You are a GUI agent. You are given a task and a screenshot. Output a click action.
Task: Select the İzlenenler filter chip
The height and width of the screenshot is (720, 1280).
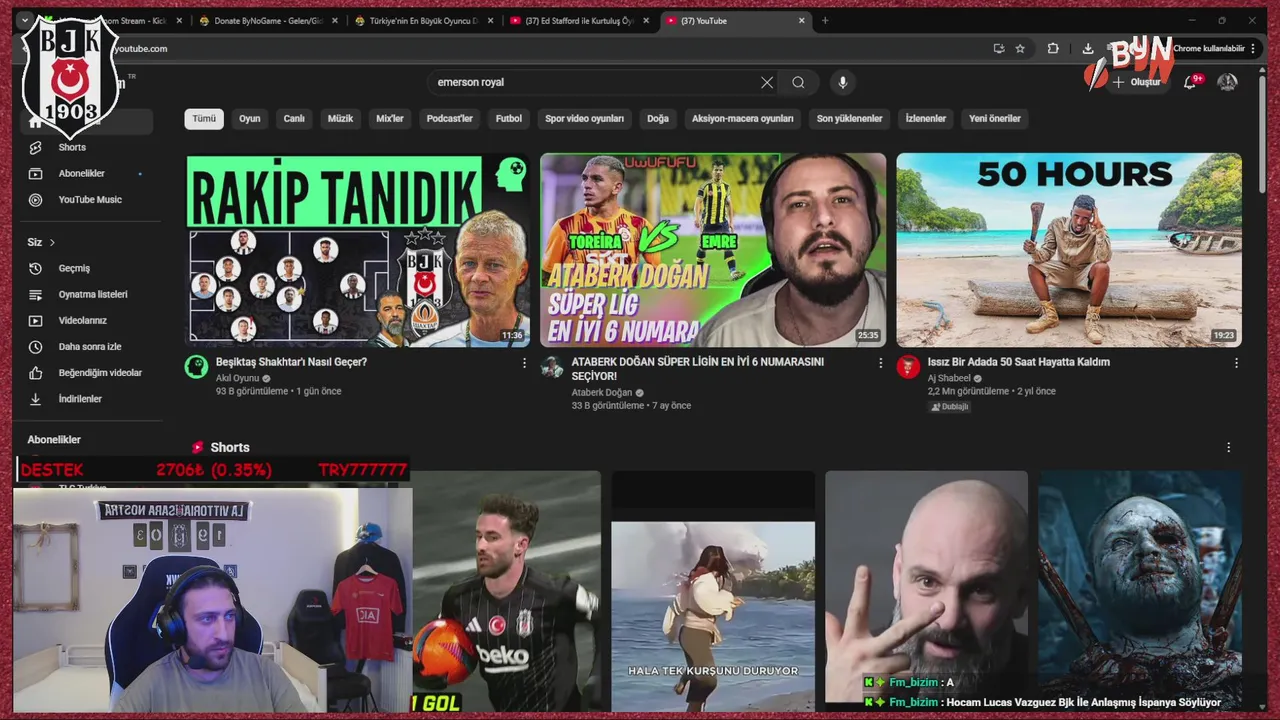click(926, 118)
